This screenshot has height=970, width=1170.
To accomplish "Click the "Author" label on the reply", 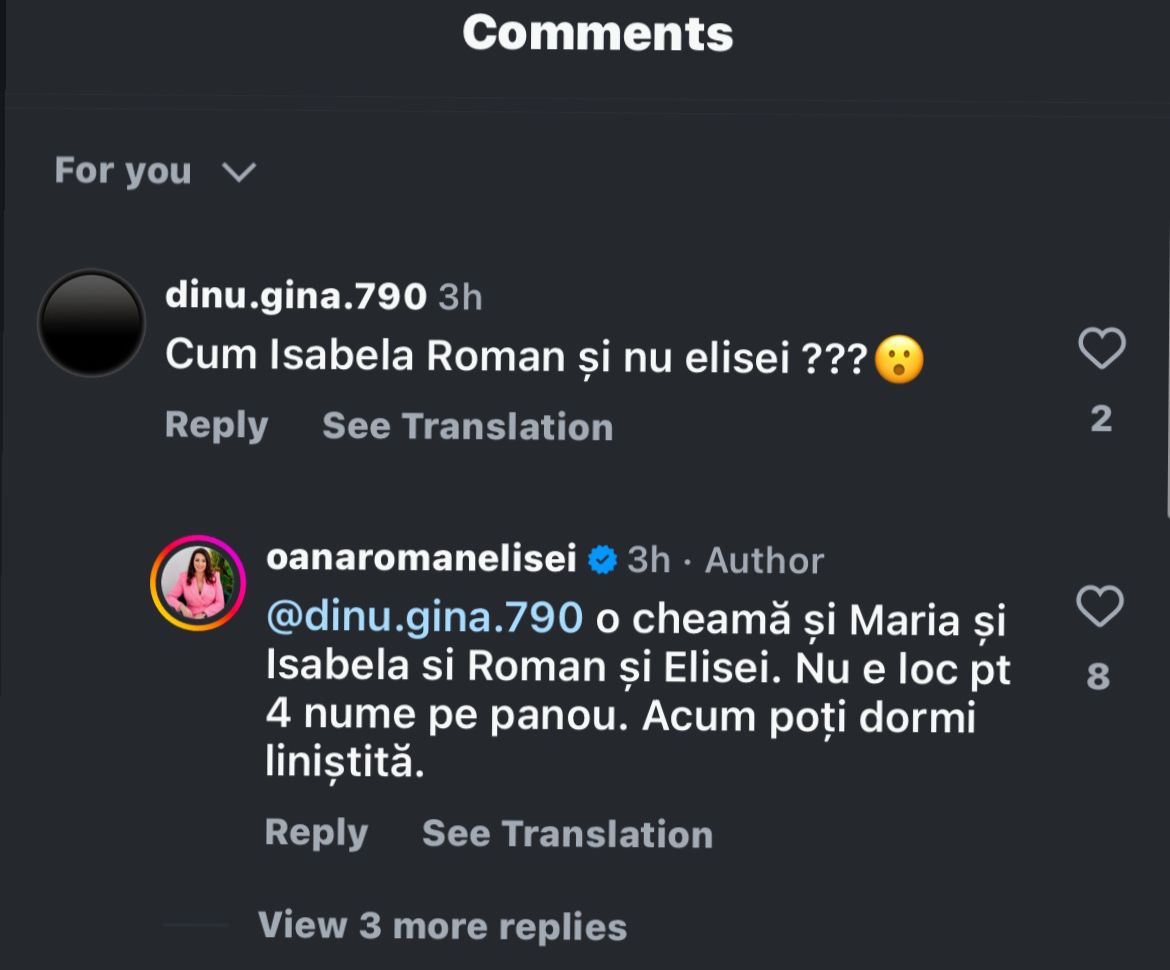I will click(764, 561).
